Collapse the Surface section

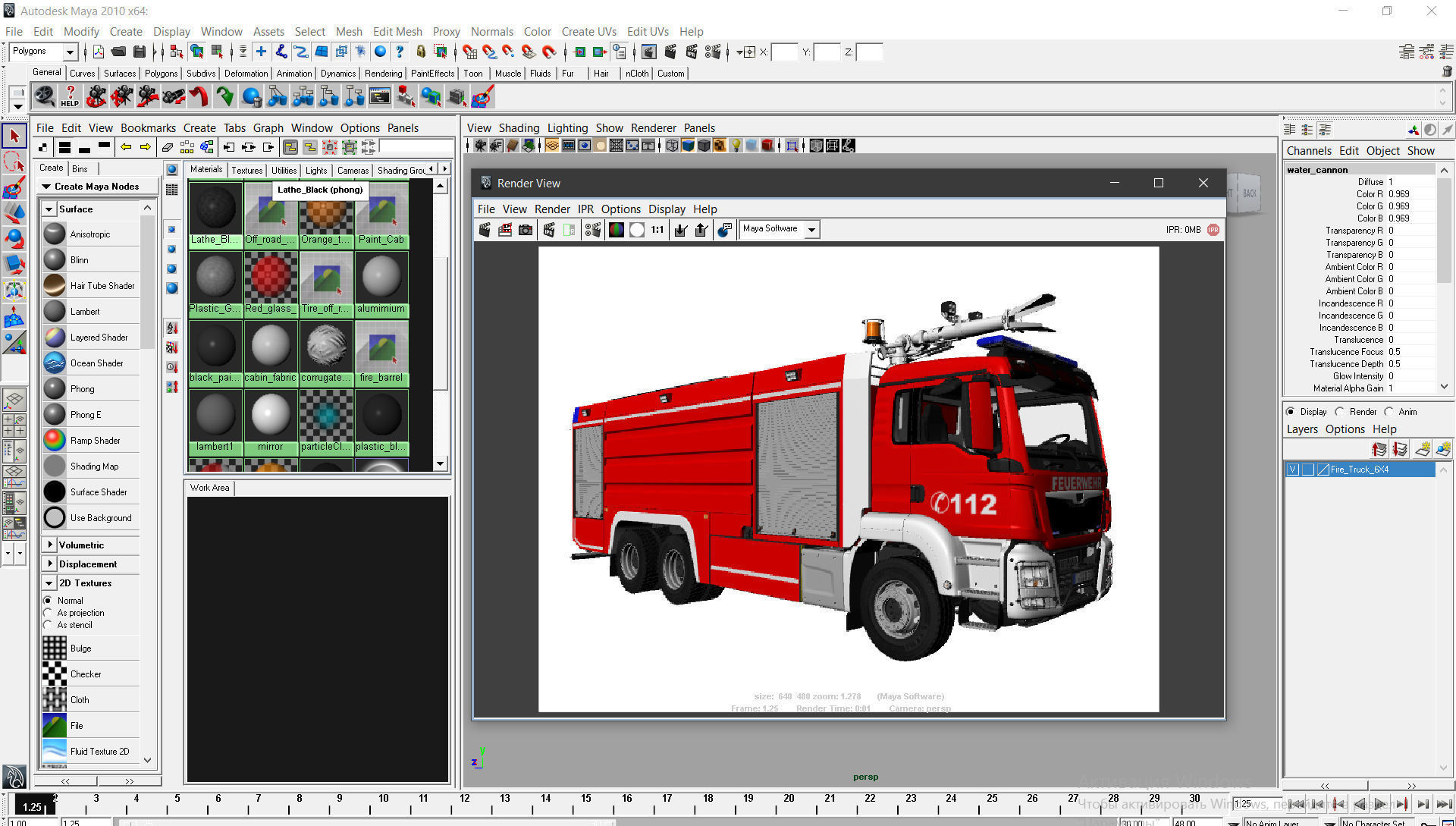click(49, 209)
